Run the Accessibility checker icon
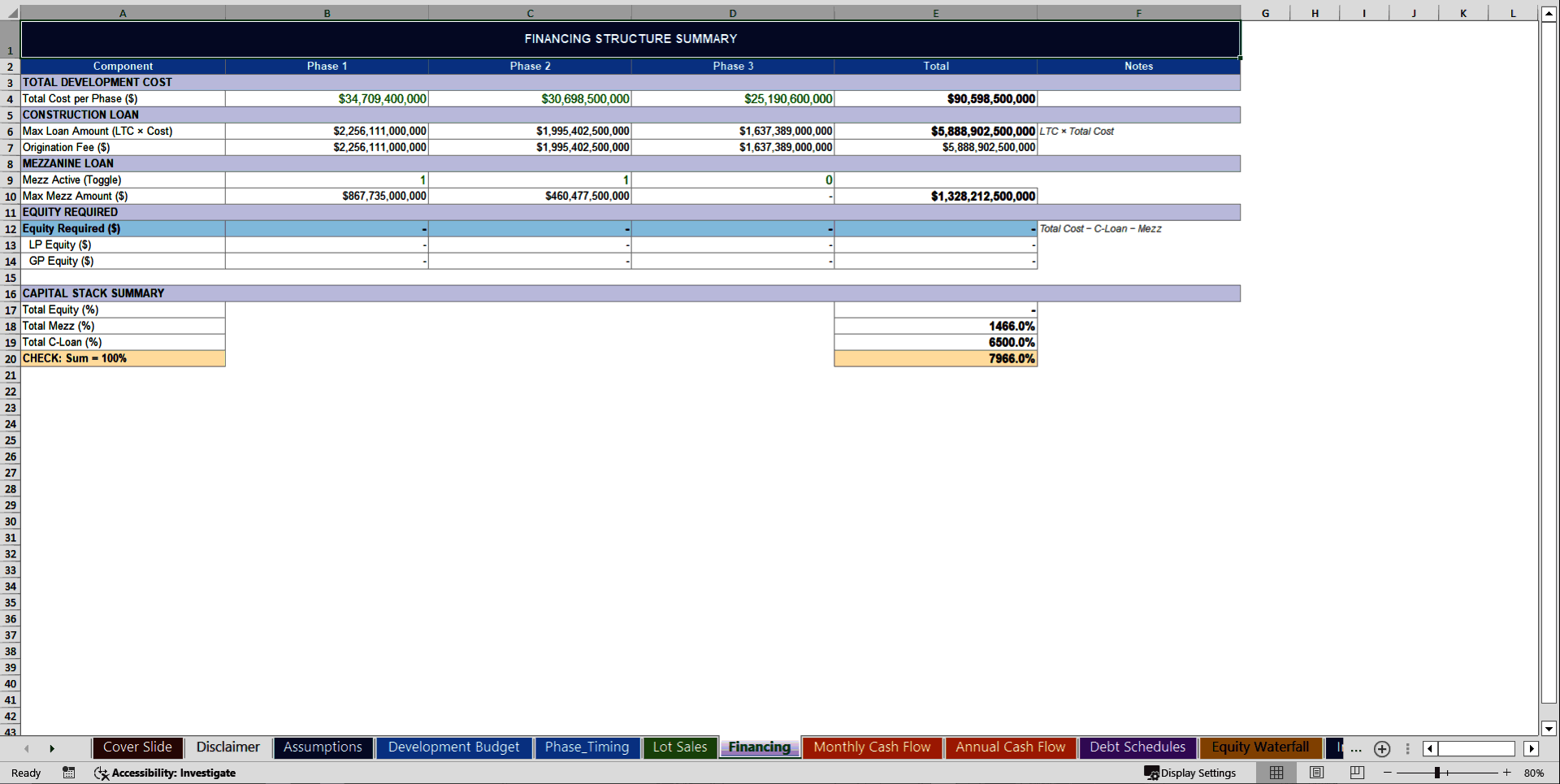 101,773
